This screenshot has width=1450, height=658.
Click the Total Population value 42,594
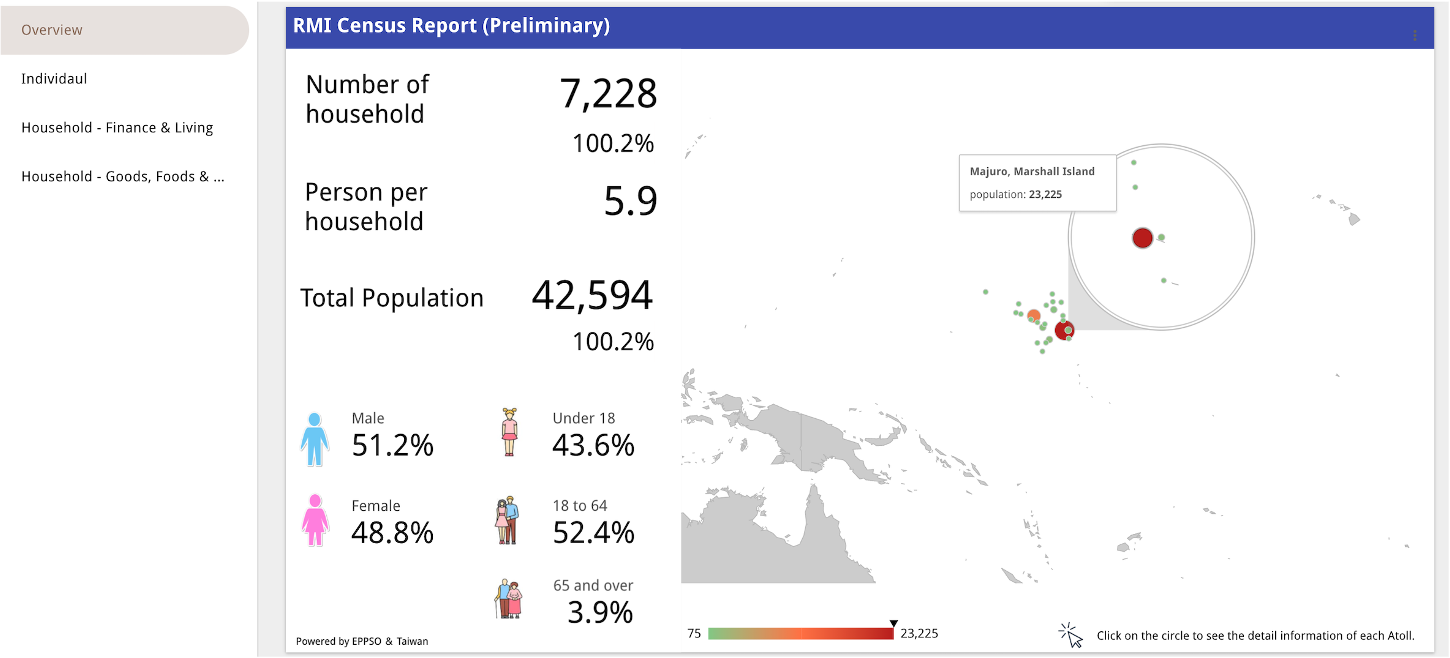(592, 296)
